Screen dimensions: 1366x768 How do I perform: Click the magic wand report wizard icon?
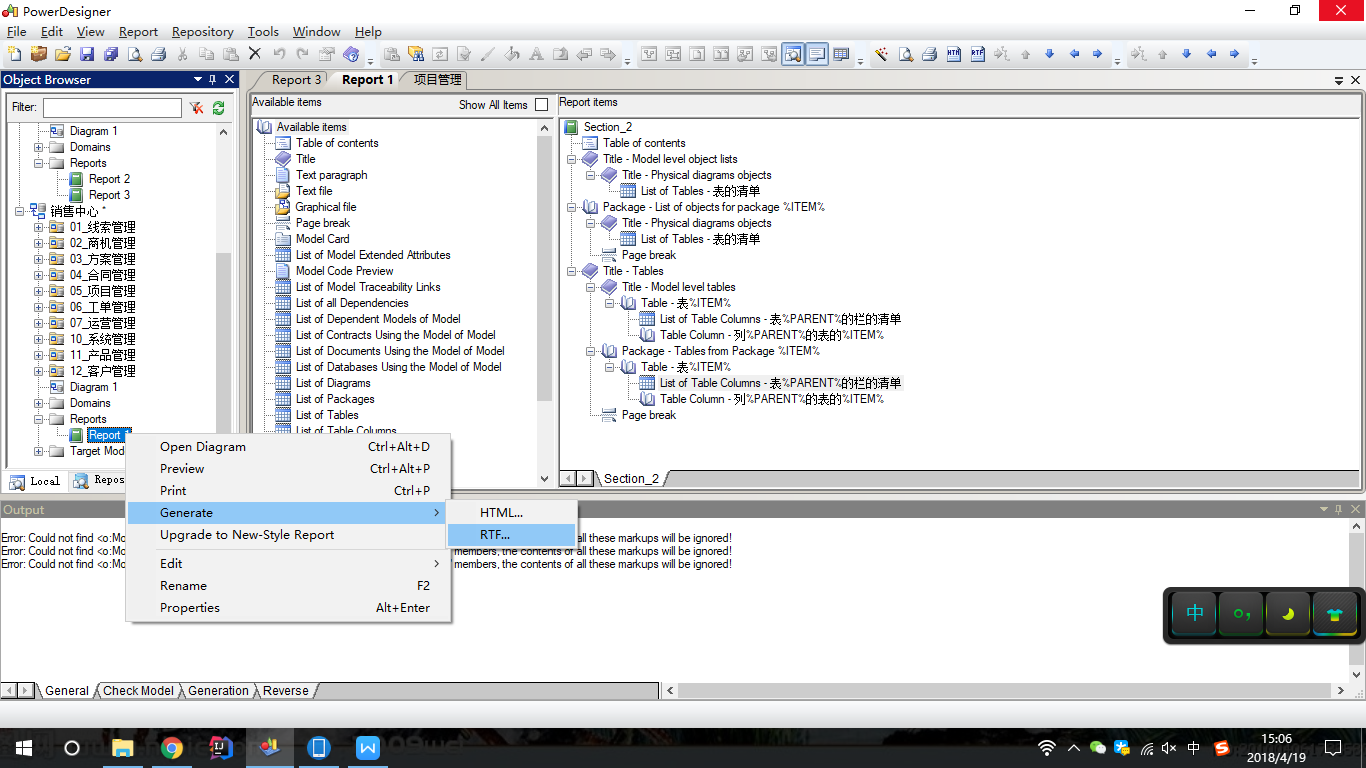tap(881, 54)
